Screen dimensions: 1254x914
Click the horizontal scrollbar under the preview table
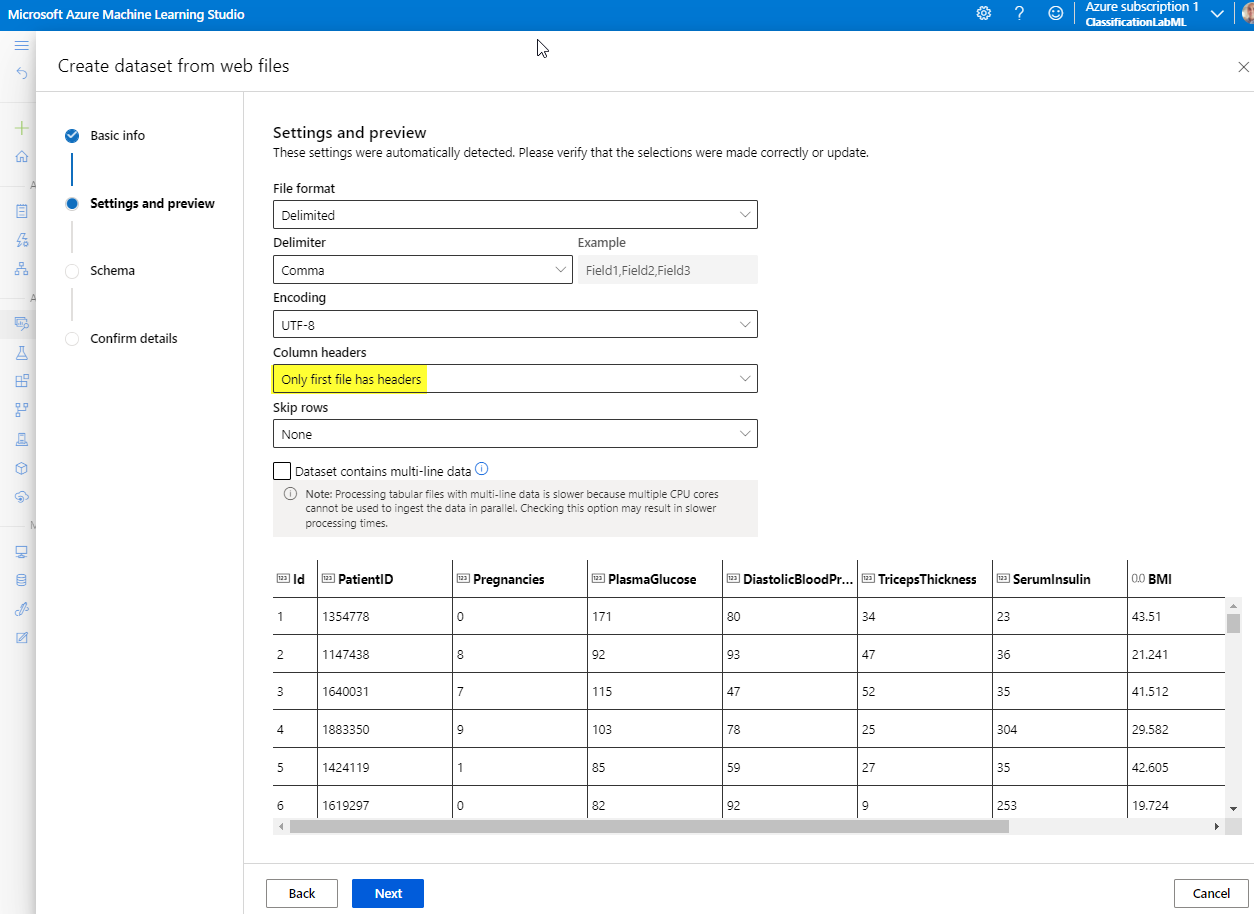point(650,827)
